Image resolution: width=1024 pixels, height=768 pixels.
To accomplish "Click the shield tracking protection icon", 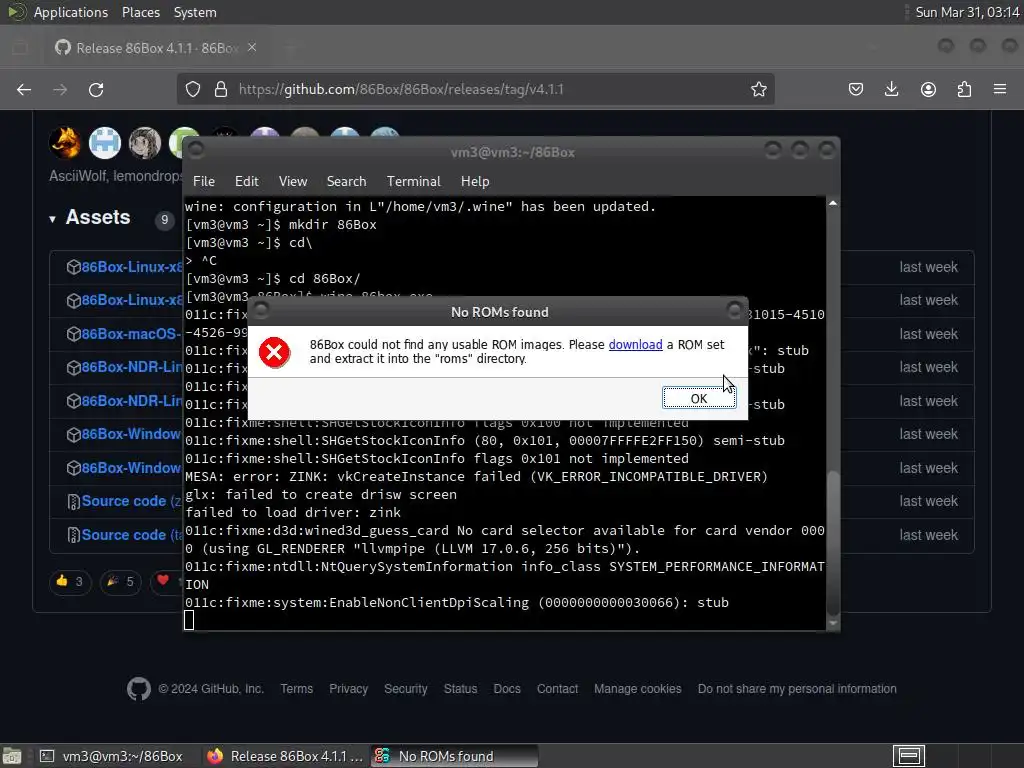I will 193,89.
